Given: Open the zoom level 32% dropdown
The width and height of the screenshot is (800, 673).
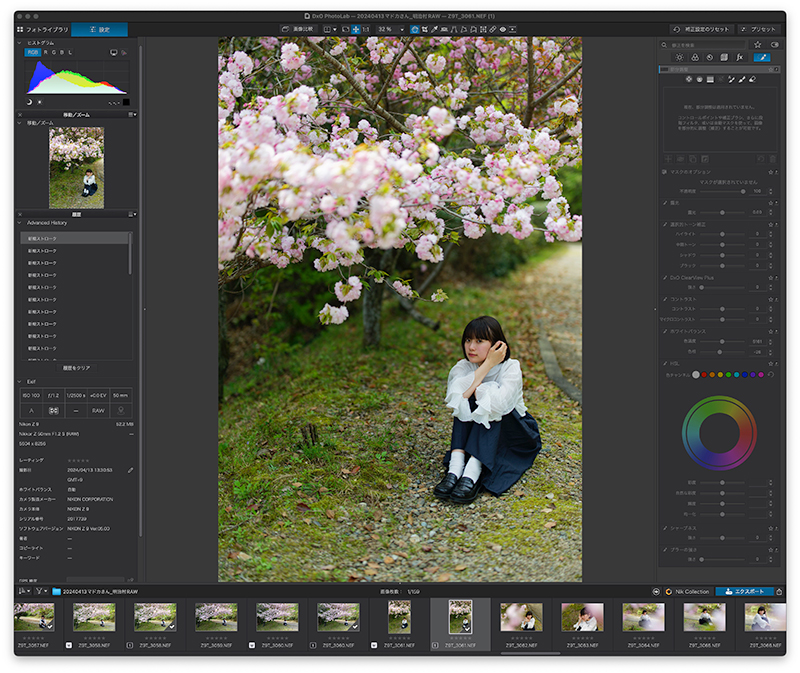Looking at the screenshot, I should pyautogui.click(x=390, y=30).
